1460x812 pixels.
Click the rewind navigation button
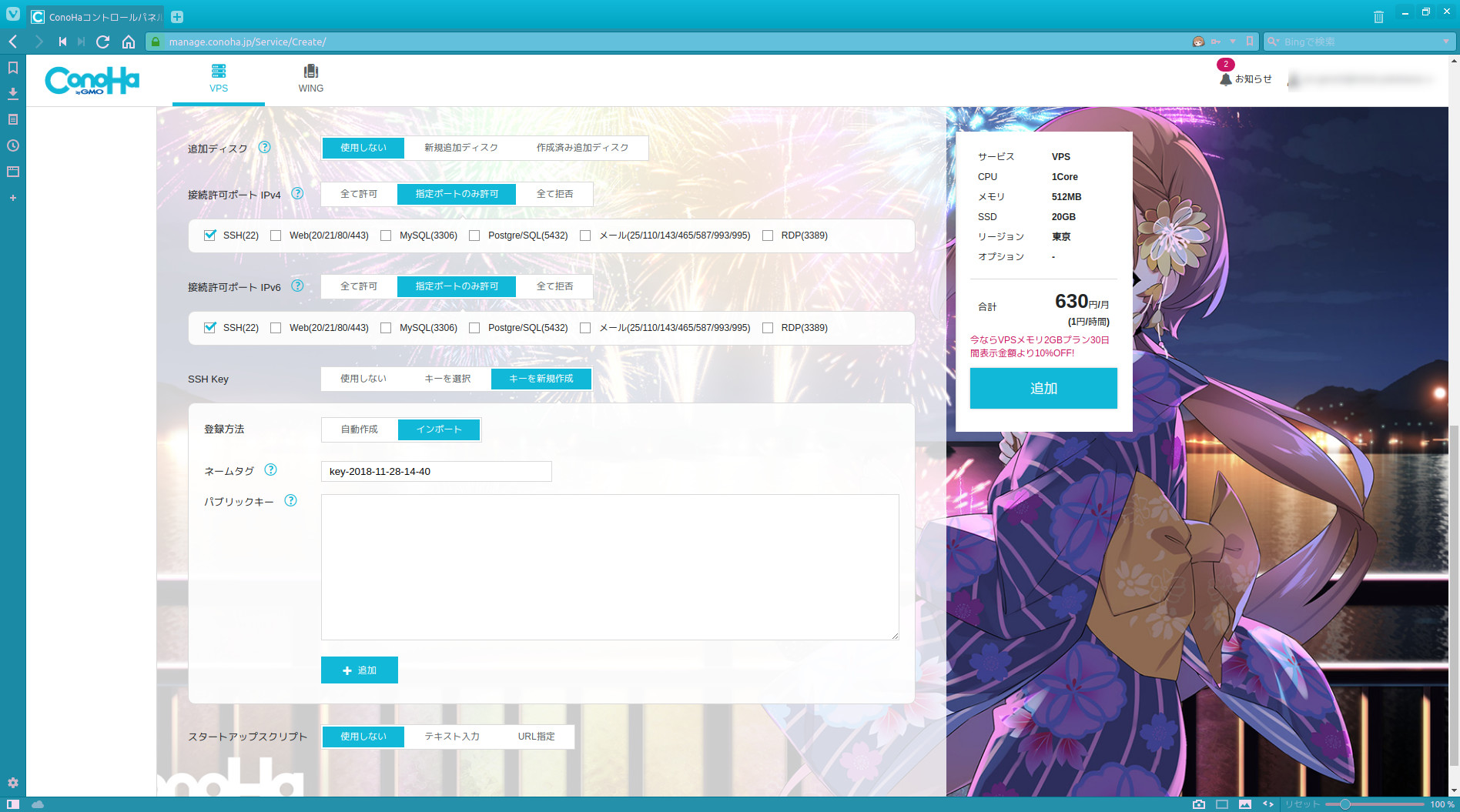point(62,42)
